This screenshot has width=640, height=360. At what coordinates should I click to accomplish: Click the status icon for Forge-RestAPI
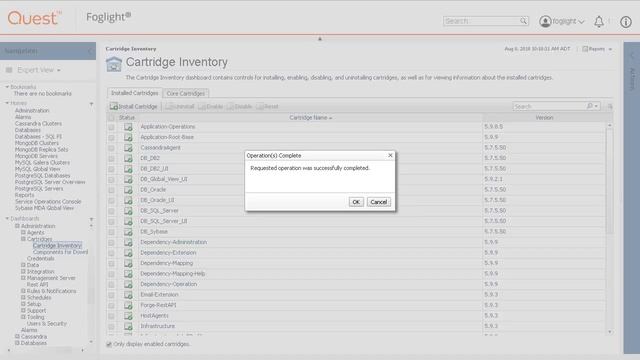coord(128,305)
